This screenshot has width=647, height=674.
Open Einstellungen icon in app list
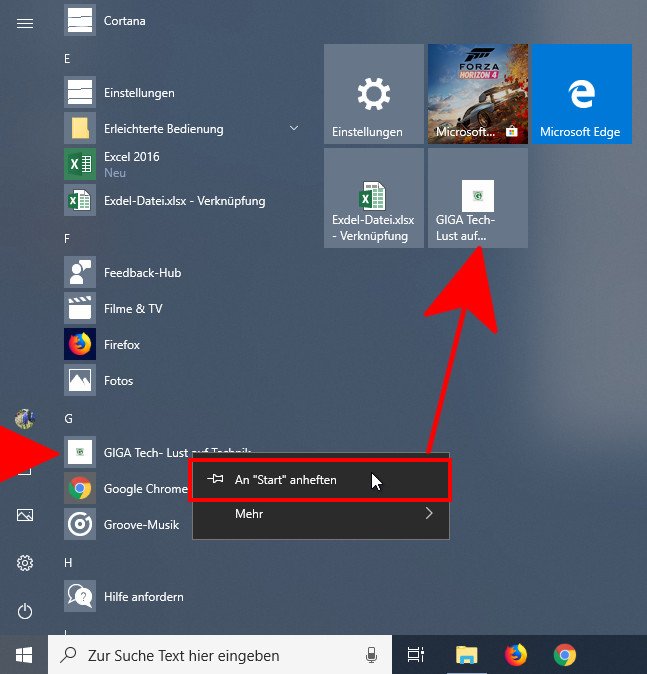point(80,92)
